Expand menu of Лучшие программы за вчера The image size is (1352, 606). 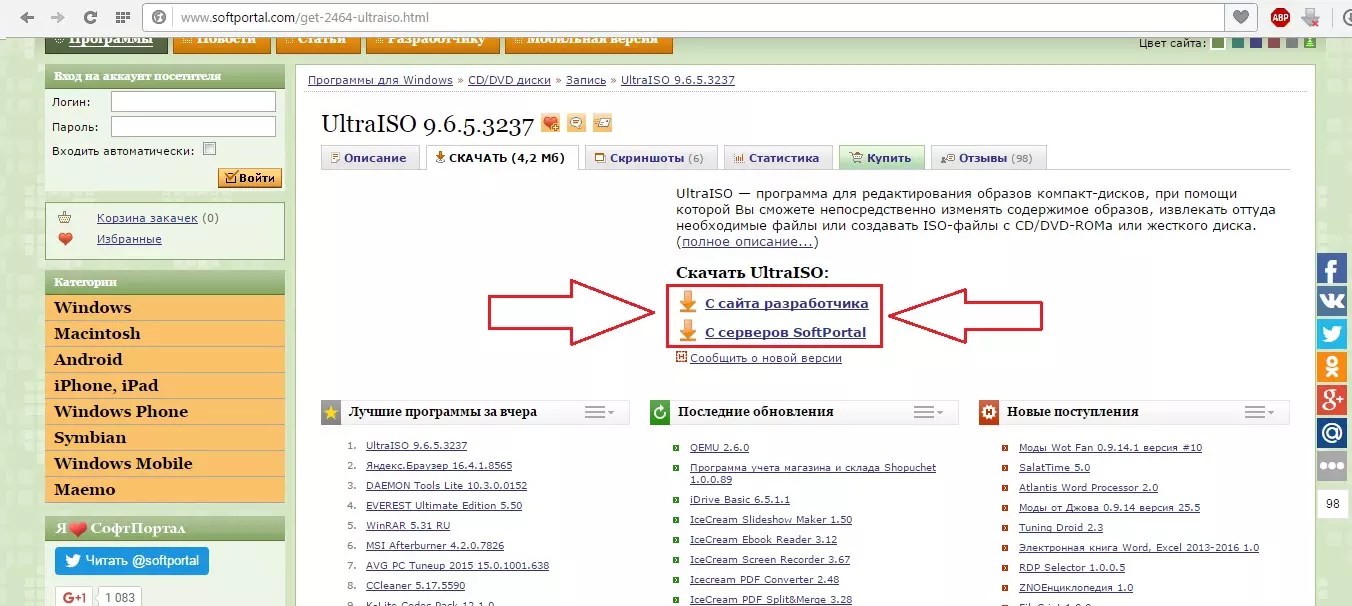[600, 412]
